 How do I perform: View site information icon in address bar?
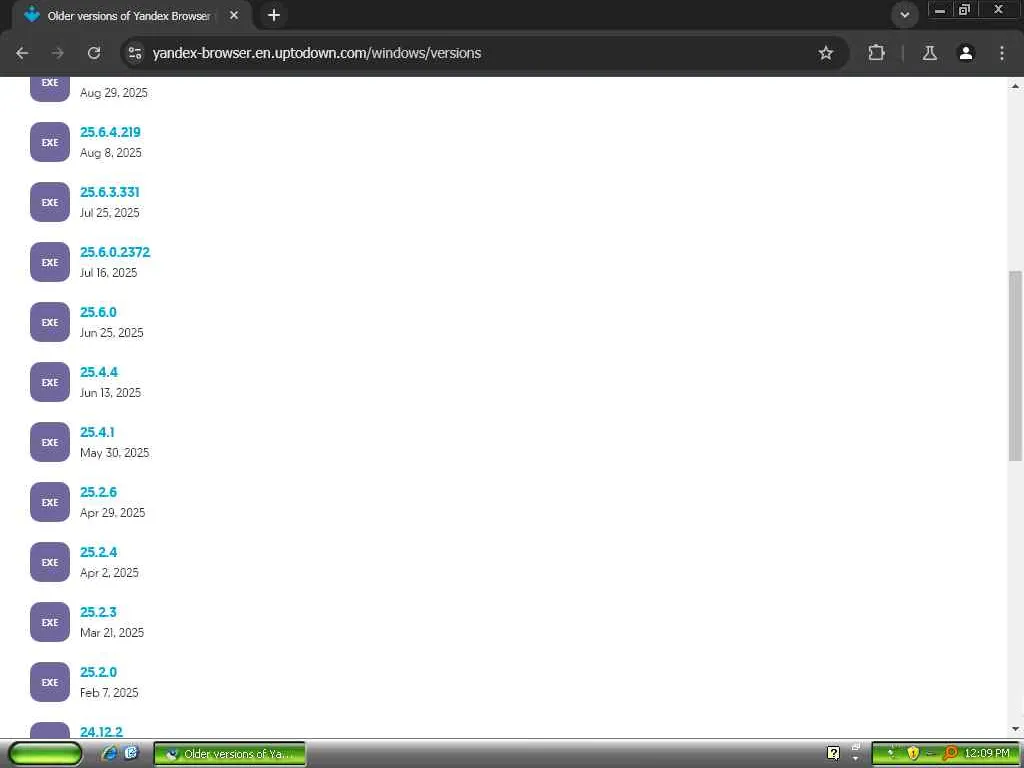coord(135,53)
